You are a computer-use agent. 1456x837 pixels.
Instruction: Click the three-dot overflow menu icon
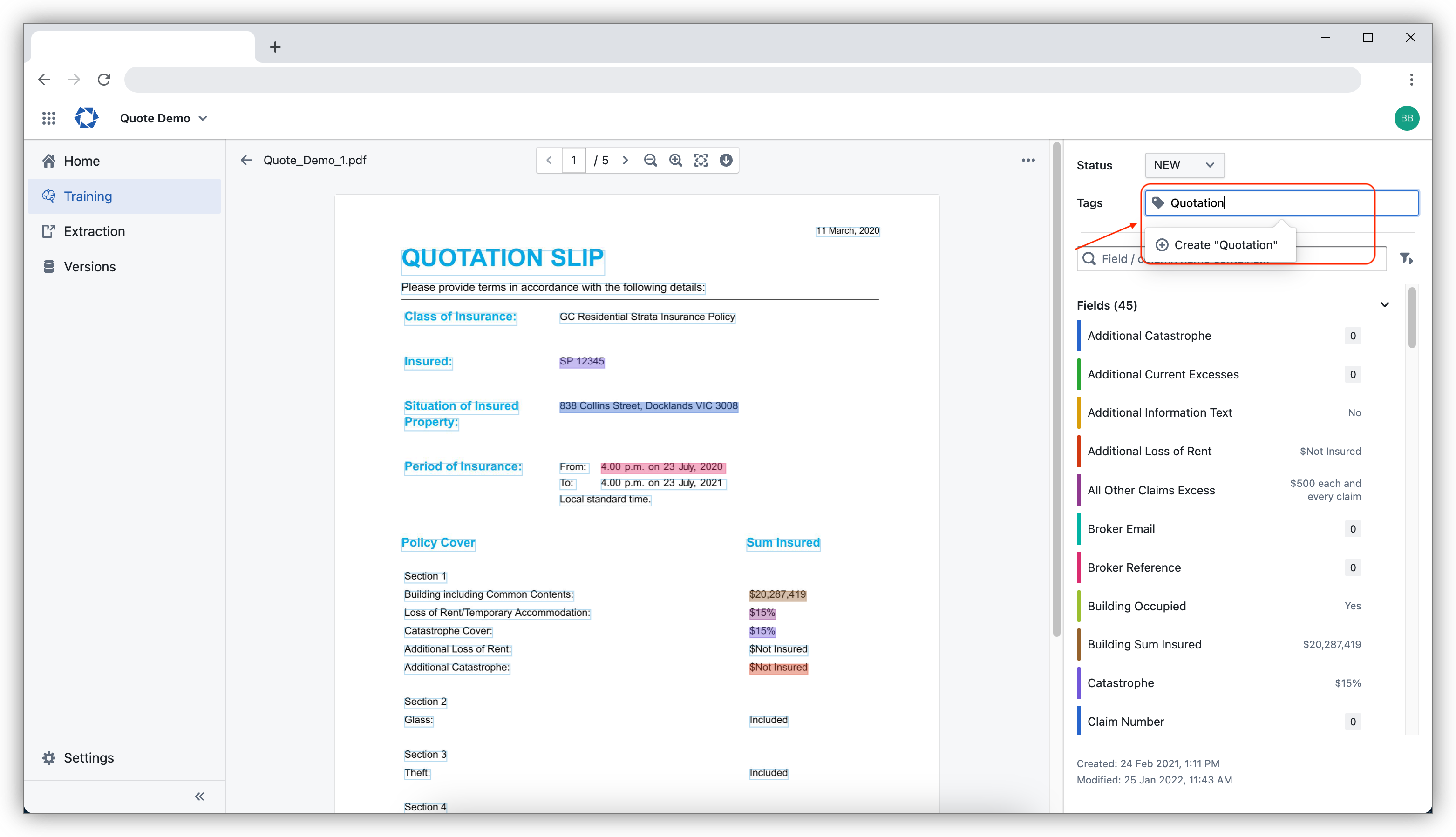(1029, 160)
